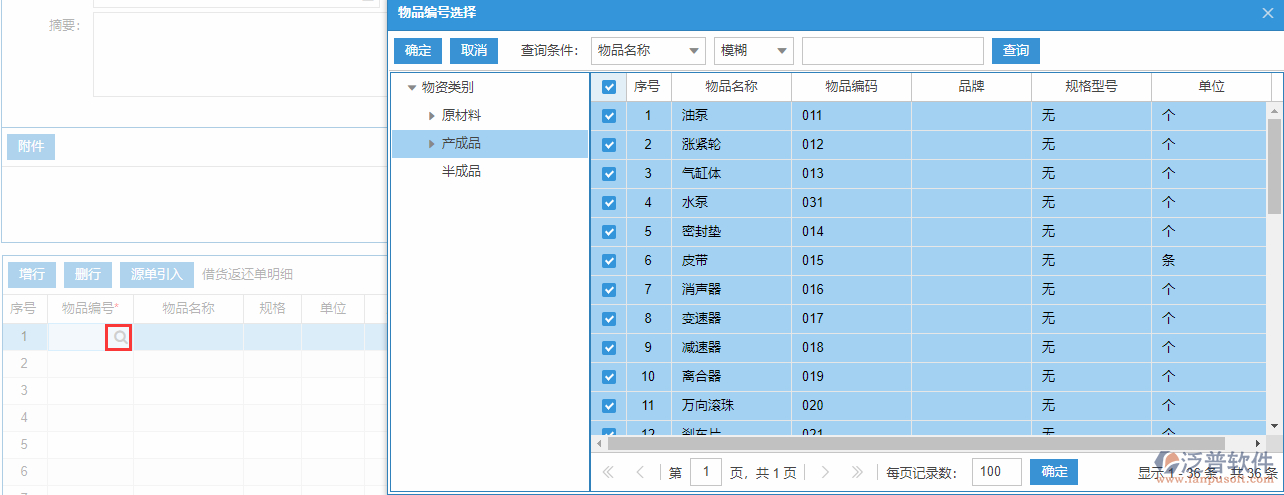Click the 油泵 item name cell
The image size is (1284, 495).
tap(731, 116)
